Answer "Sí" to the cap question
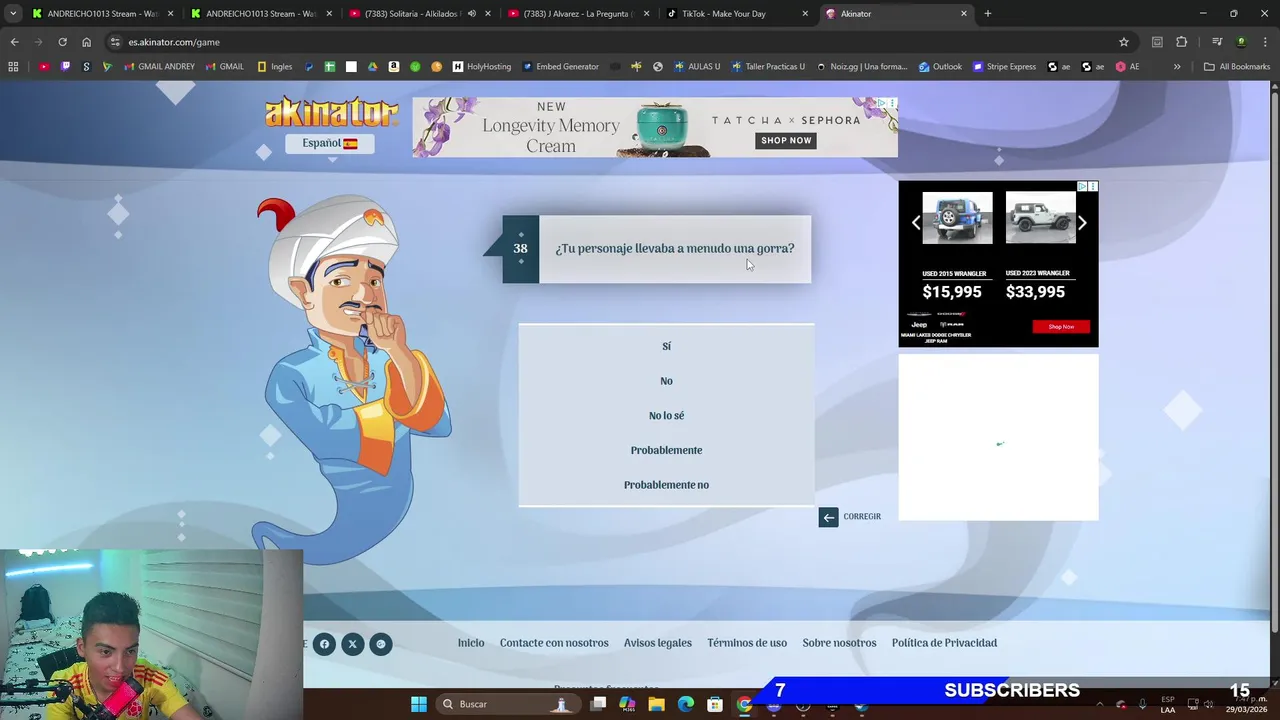This screenshot has width=1280, height=720. coord(666,346)
